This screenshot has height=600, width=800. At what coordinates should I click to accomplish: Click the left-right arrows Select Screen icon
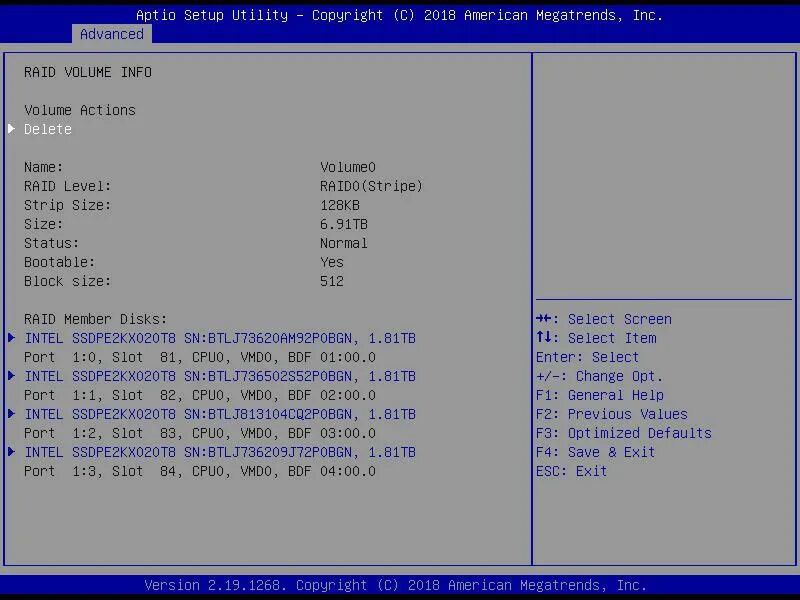pos(543,319)
